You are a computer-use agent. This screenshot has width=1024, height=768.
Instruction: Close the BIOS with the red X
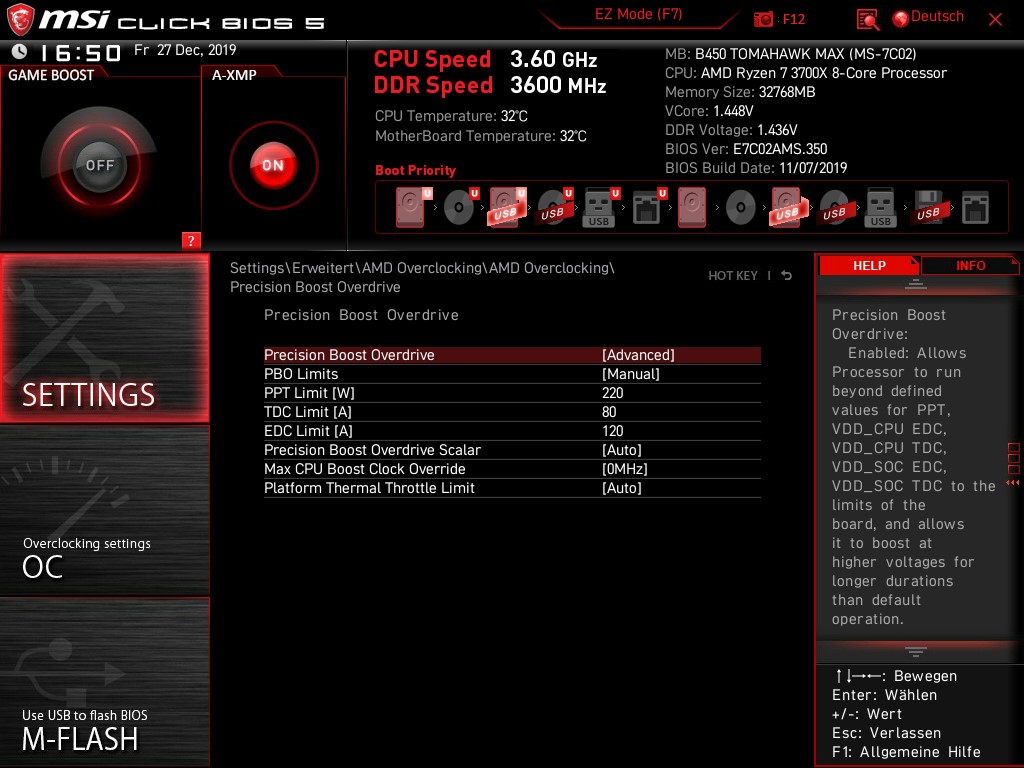tap(995, 19)
